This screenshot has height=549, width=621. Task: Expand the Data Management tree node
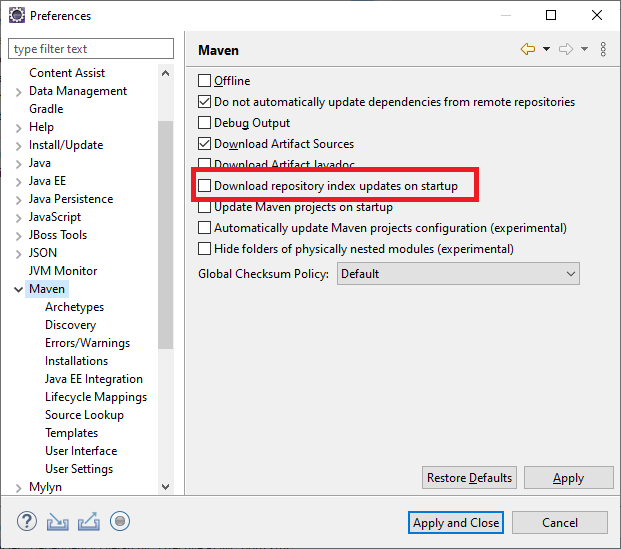(18, 92)
